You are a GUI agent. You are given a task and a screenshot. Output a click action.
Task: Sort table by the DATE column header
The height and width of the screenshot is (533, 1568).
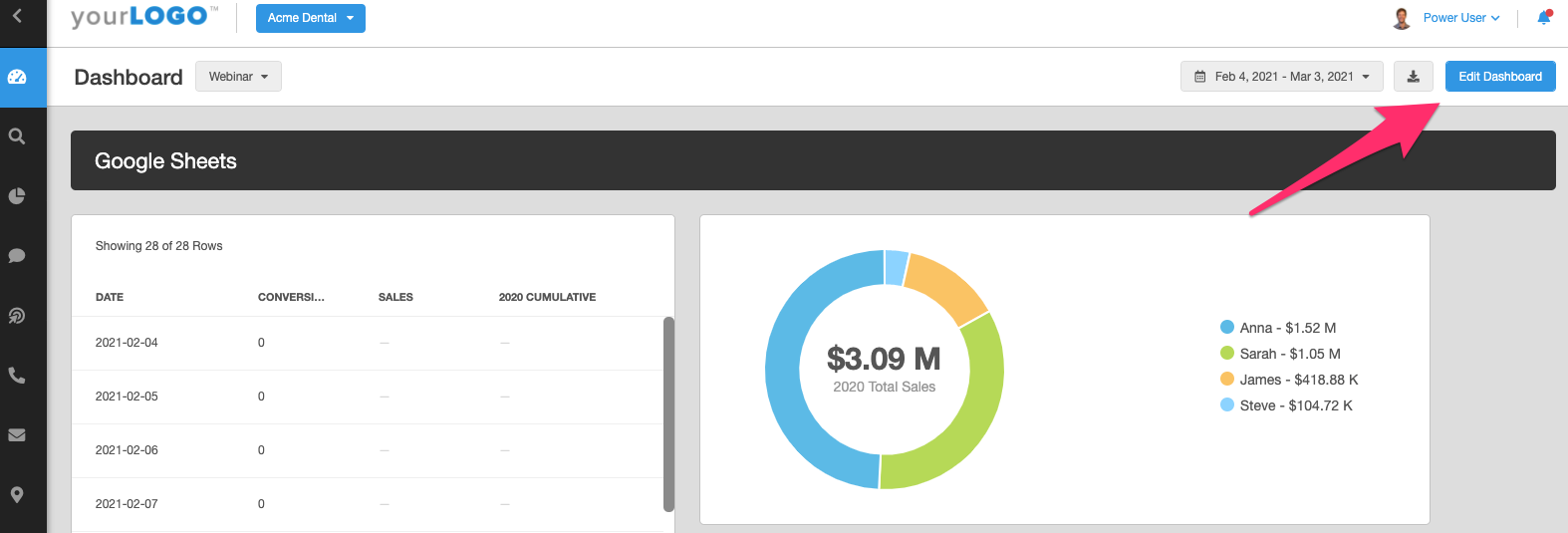(x=110, y=297)
